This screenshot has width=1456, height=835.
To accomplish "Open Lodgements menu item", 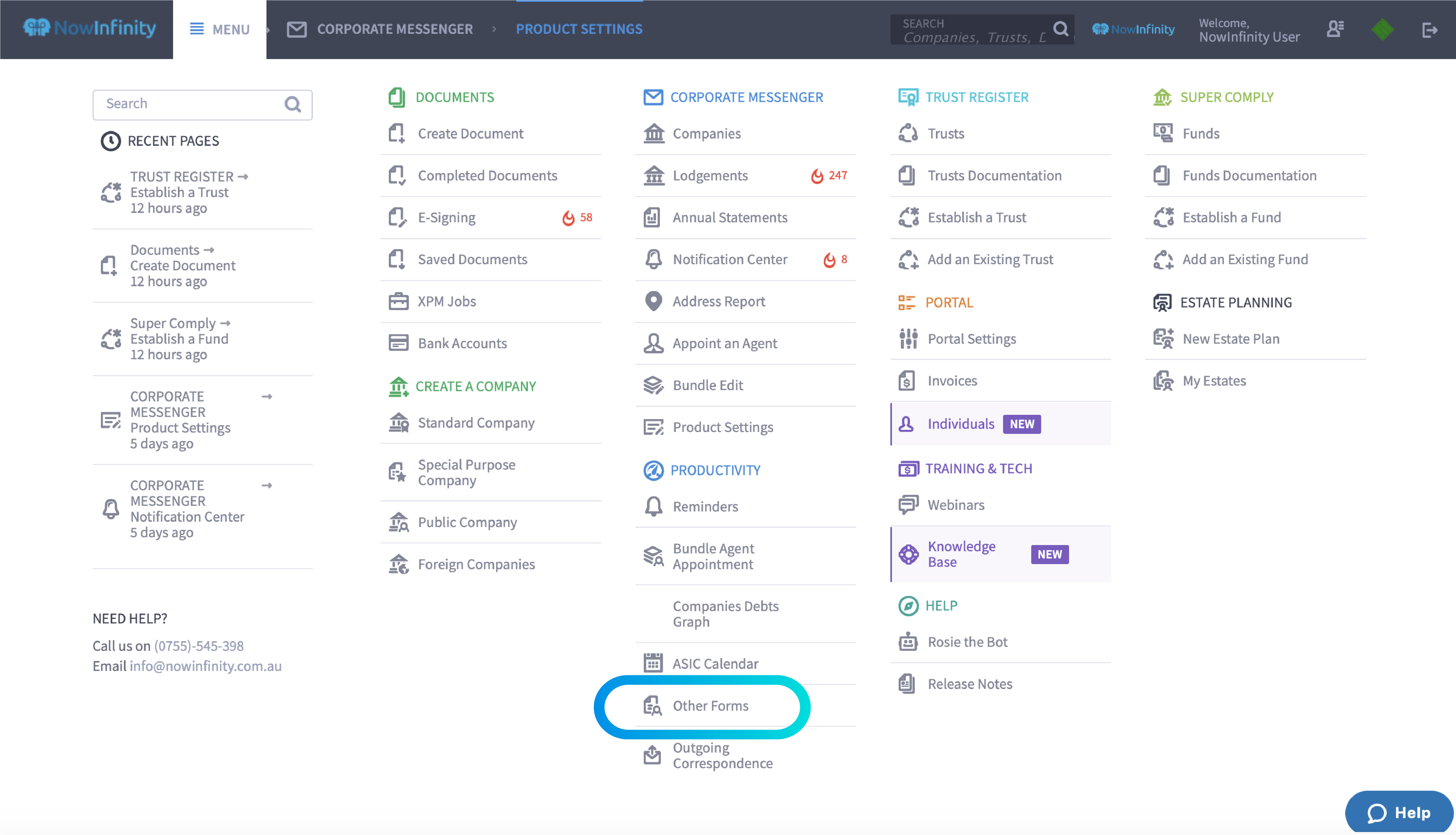I will tap(745, 176).
